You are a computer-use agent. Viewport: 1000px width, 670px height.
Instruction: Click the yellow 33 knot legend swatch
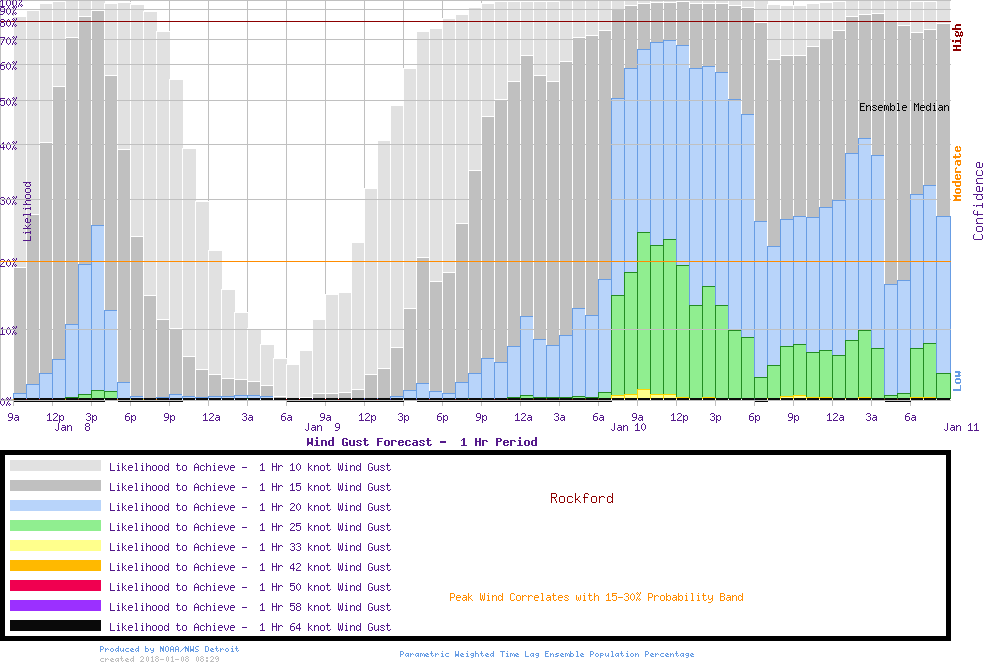[55, 546]
